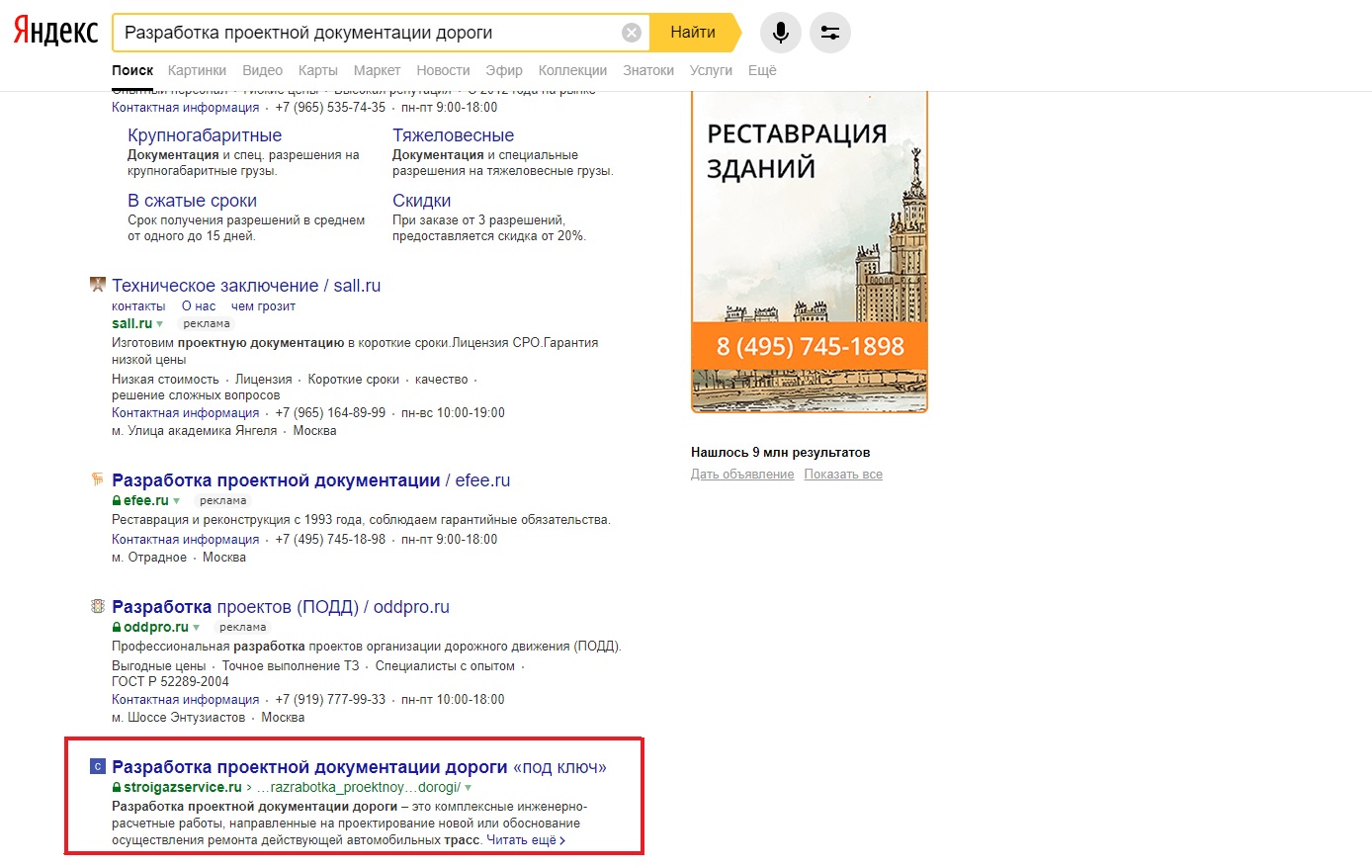Open the dropdown after the stroigazservice.ru breadcrumb
This screenshot has height=868, width=1372.
(467, 787)
